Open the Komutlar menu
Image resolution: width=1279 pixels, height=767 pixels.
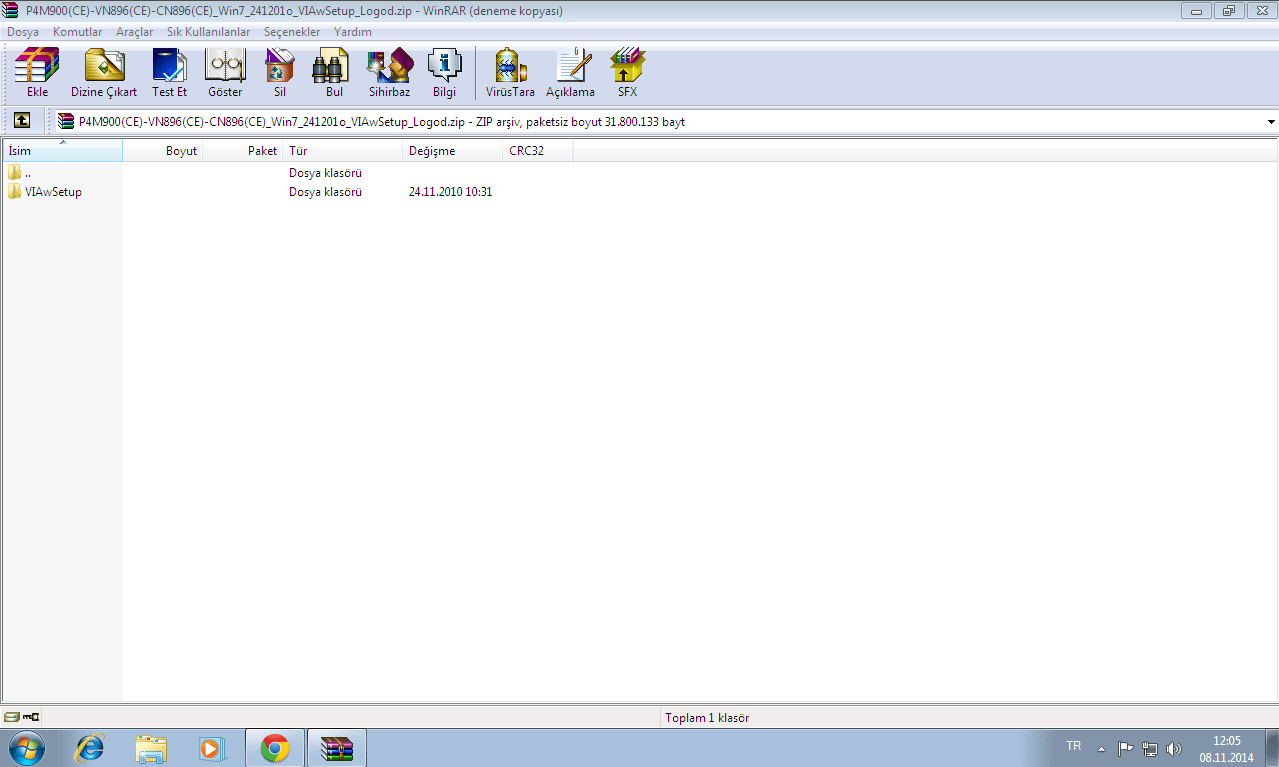[78, 32]
